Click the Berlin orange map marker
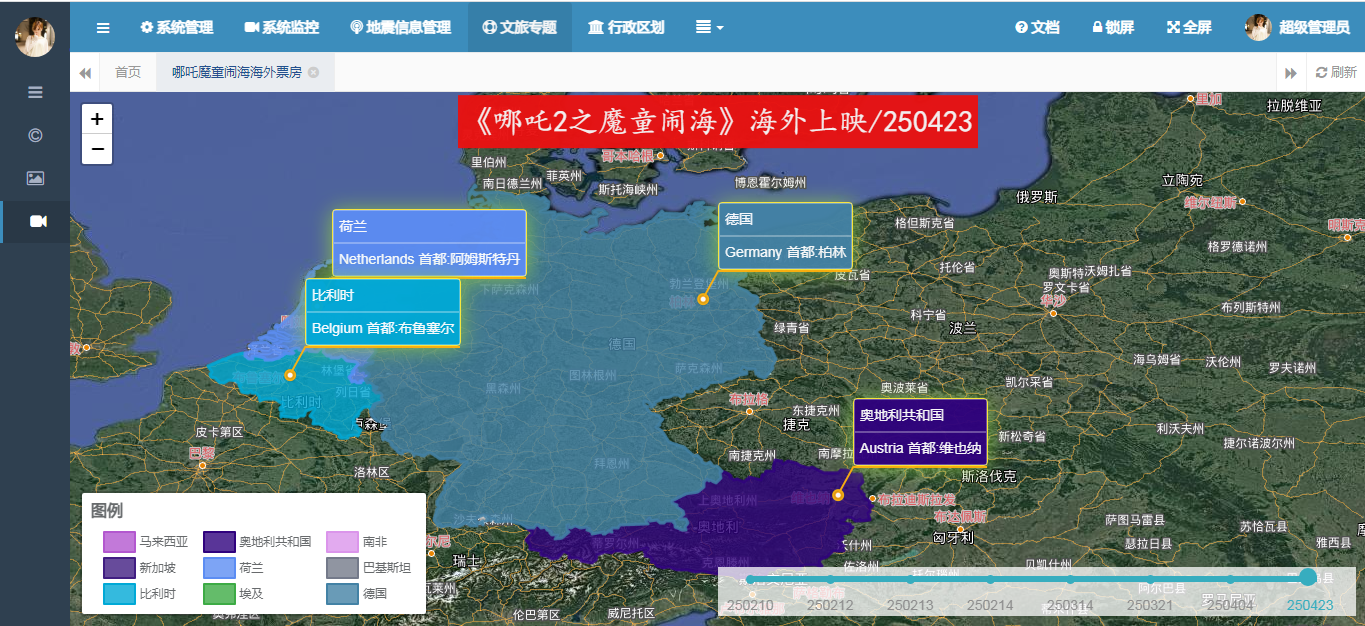1365x626 pixels. click(703, 299)
